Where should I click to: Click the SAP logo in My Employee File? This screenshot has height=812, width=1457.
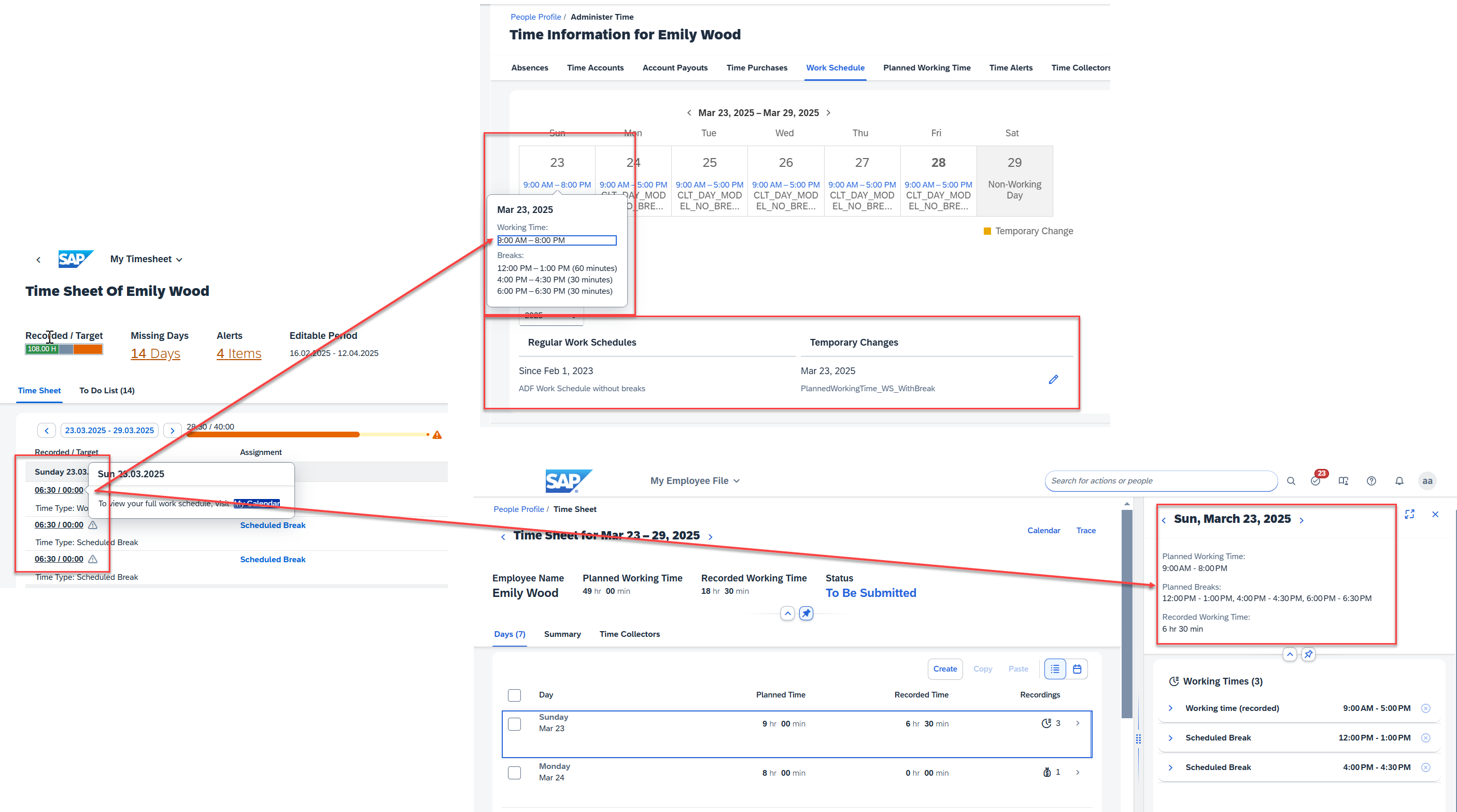(x=569, y=481)
